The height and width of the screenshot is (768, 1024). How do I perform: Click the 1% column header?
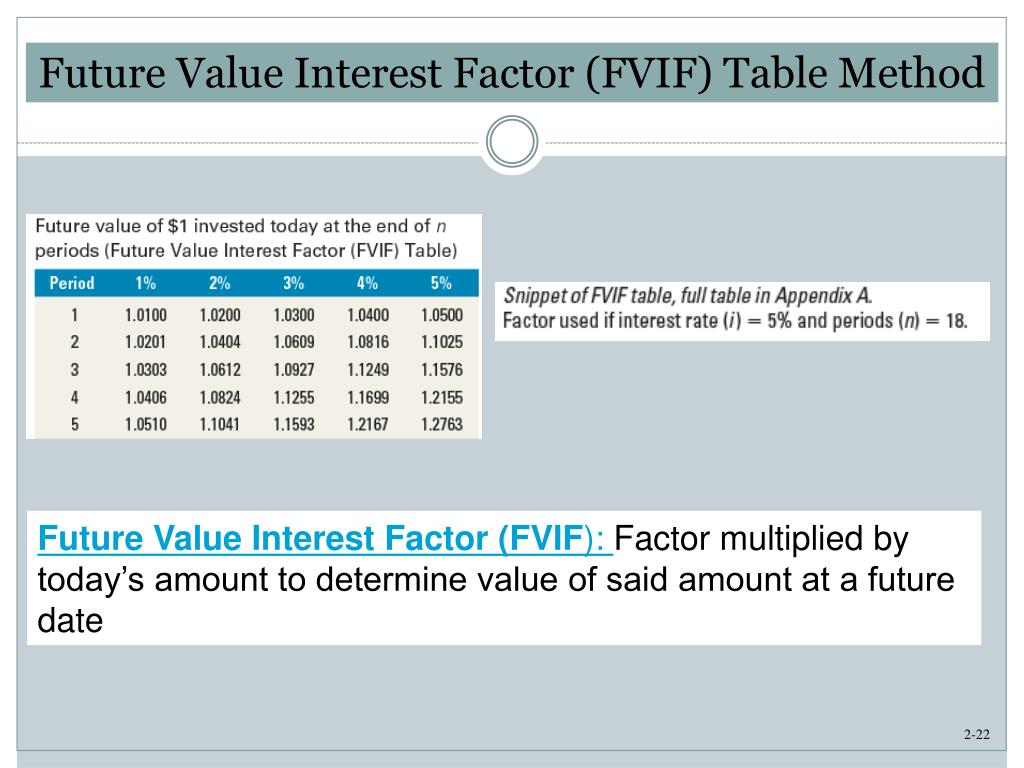point(146,283)
